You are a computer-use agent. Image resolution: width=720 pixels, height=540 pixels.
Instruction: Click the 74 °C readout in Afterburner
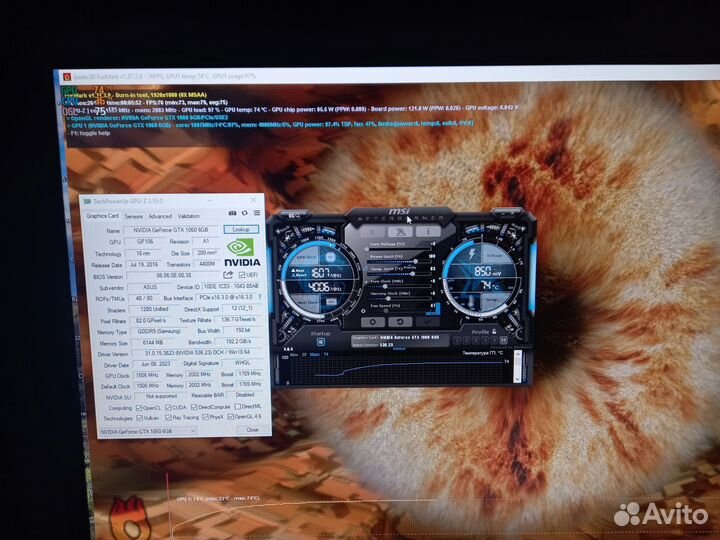[x=489, y=286]
